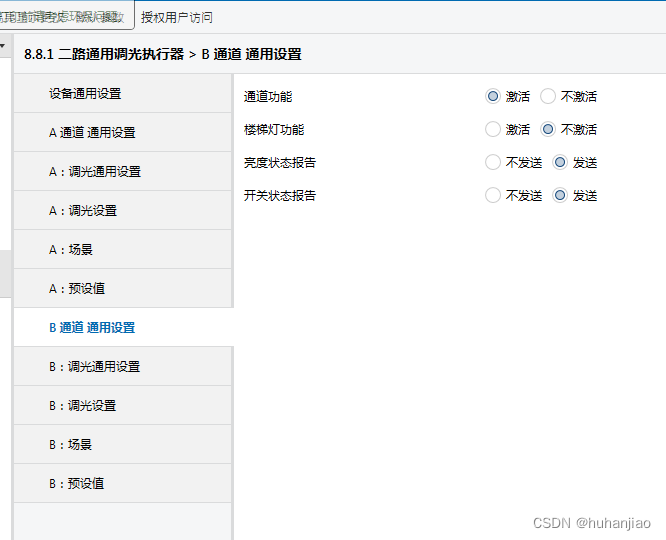Show A：预设值 settings
The image size is (666, 540).
[x=77, y=288]
